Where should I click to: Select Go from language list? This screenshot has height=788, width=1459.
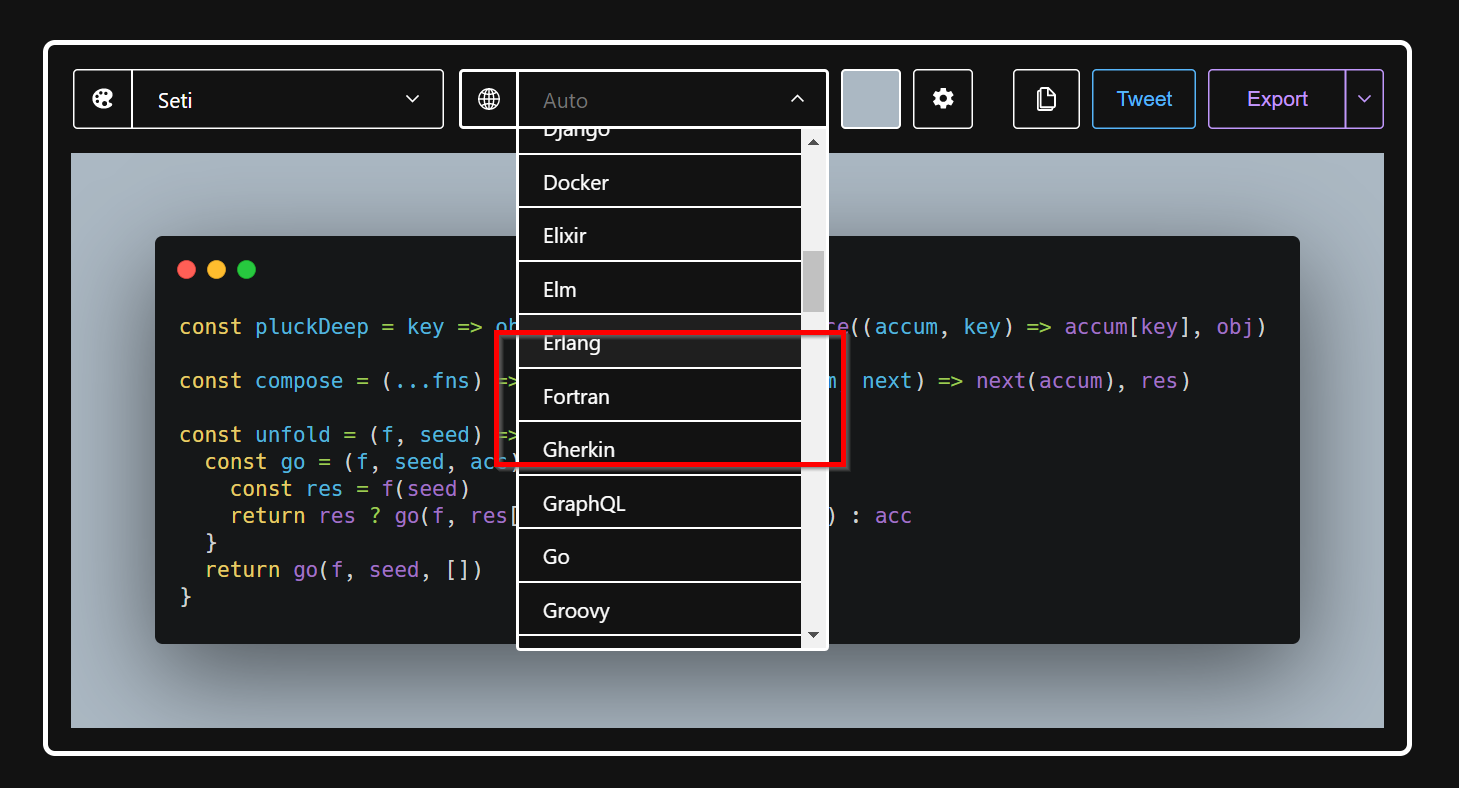[x=660, y=556]
